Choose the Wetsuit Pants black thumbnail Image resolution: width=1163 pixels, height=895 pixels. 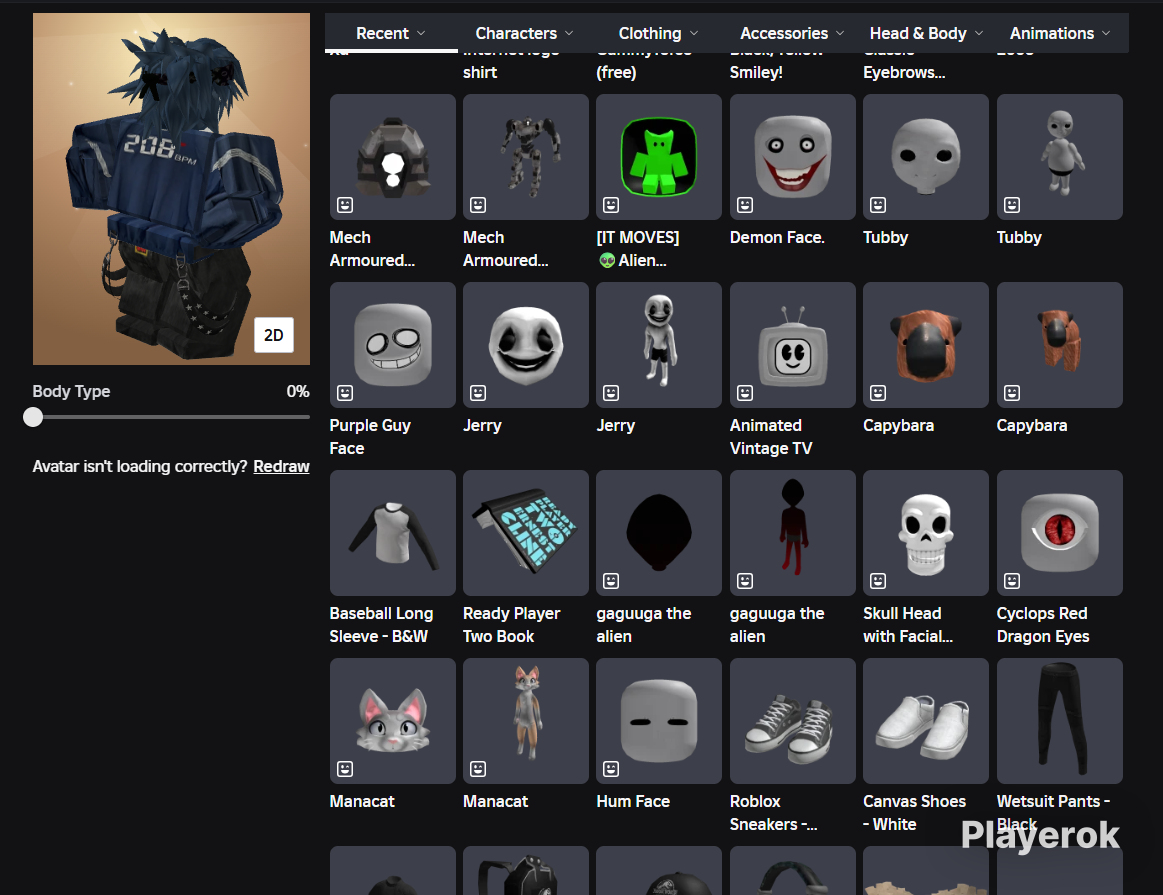coord(1059,721)
